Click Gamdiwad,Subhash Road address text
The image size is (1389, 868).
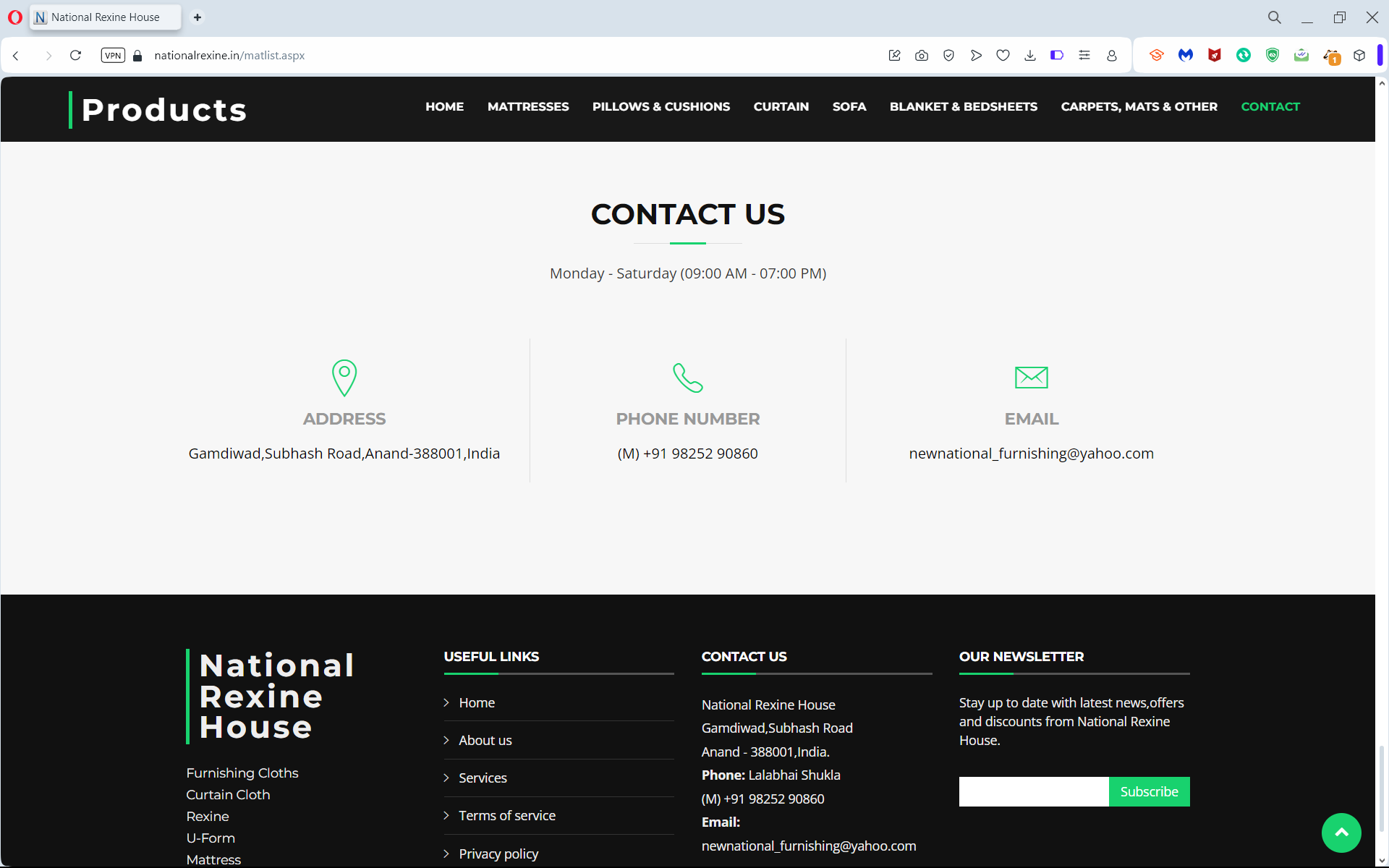[344, 454]
